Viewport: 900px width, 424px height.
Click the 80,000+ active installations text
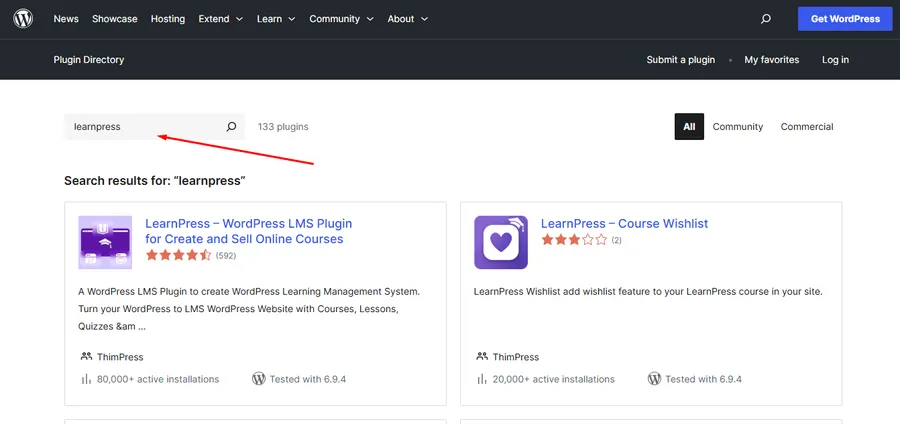tap(158, 379)
